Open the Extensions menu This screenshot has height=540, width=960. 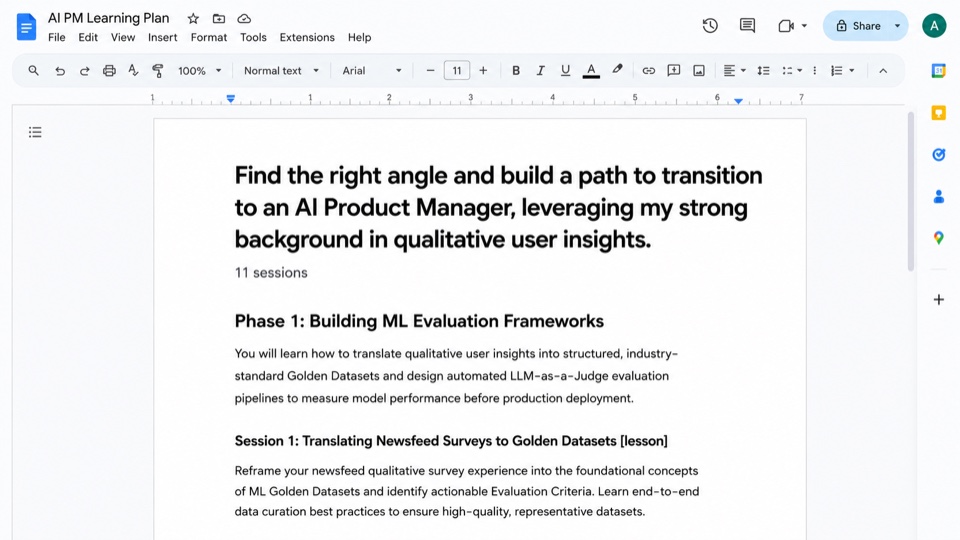[x=307, y=37]
